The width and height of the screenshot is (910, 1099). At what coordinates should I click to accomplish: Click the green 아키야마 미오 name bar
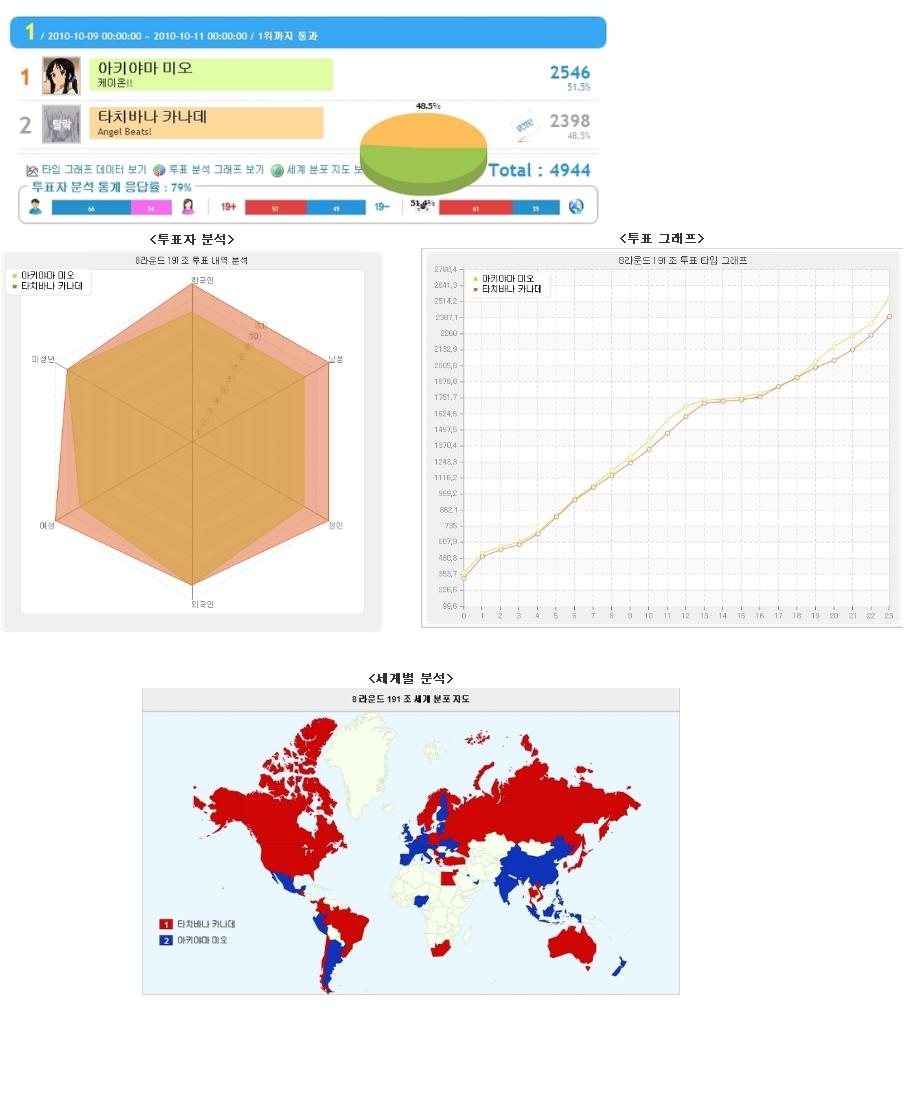point(211,74)
